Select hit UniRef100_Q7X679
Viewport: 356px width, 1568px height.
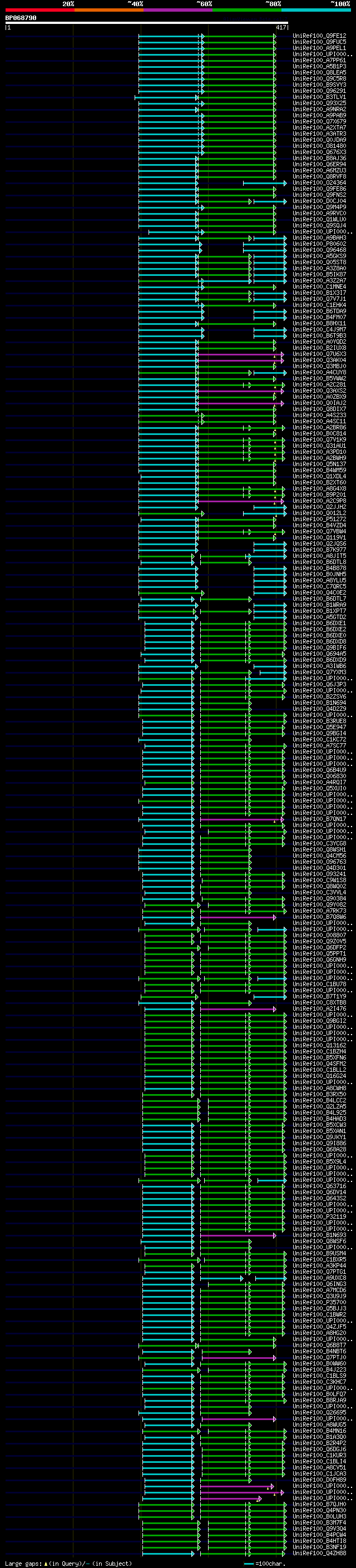tap(319, 121)
